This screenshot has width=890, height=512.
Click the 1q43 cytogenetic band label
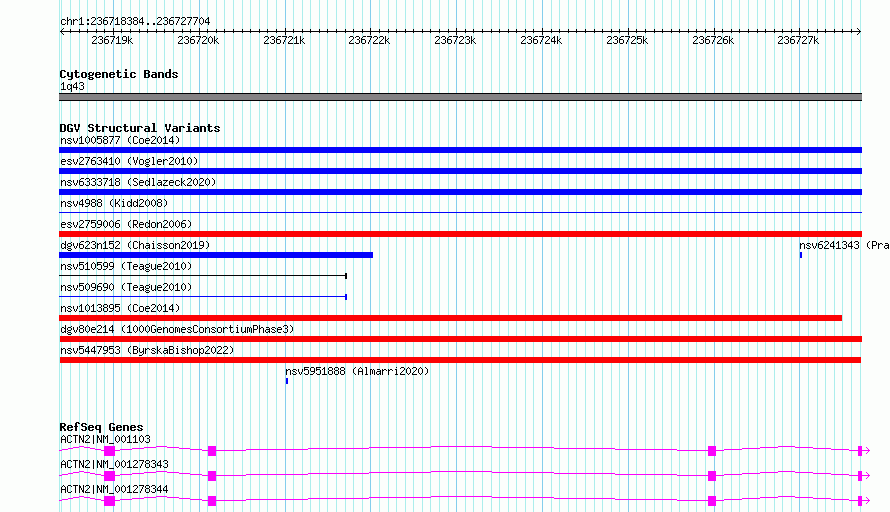coord(72,86)
